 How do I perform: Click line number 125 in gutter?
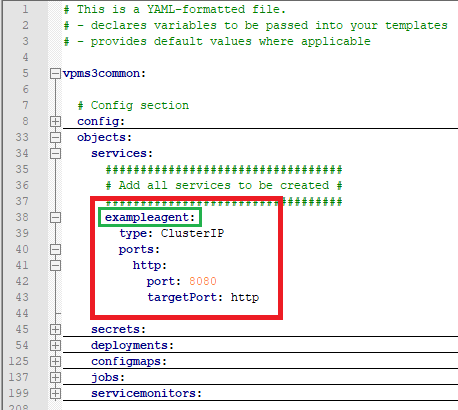(19, 361)
